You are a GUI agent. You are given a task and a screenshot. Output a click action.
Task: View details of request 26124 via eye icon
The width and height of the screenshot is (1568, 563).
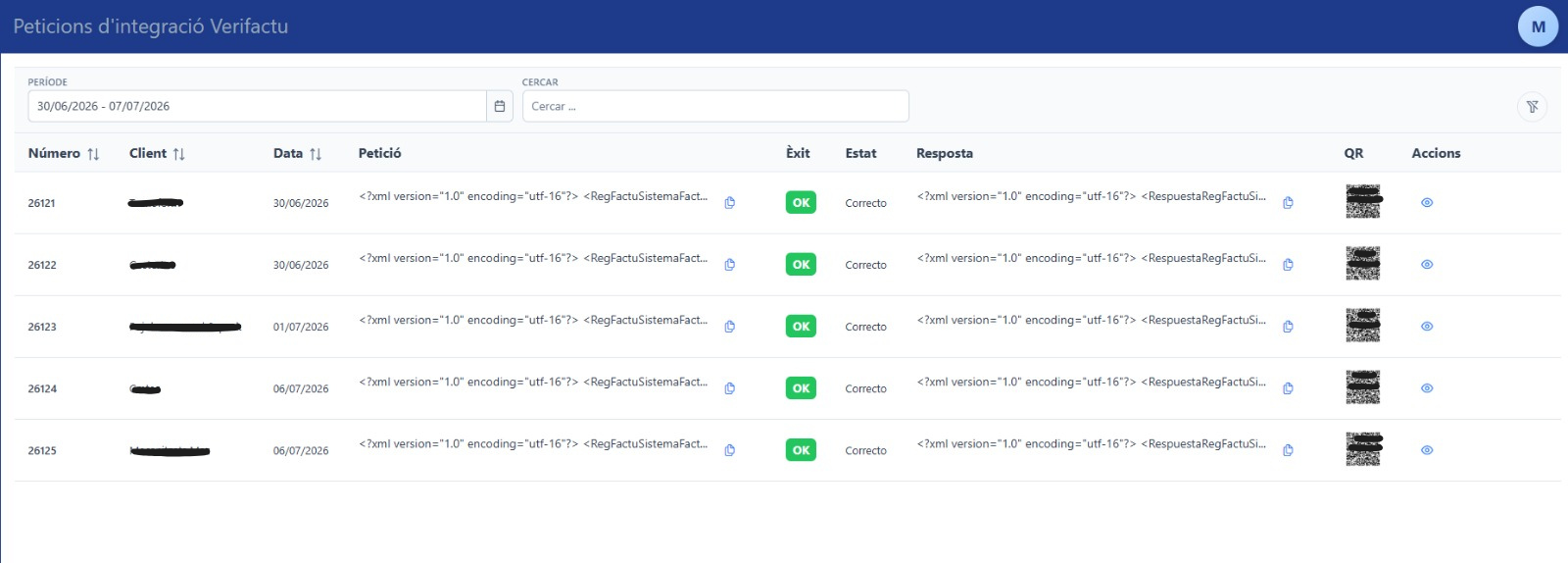pyautogui.click(x=1427, y=388)
